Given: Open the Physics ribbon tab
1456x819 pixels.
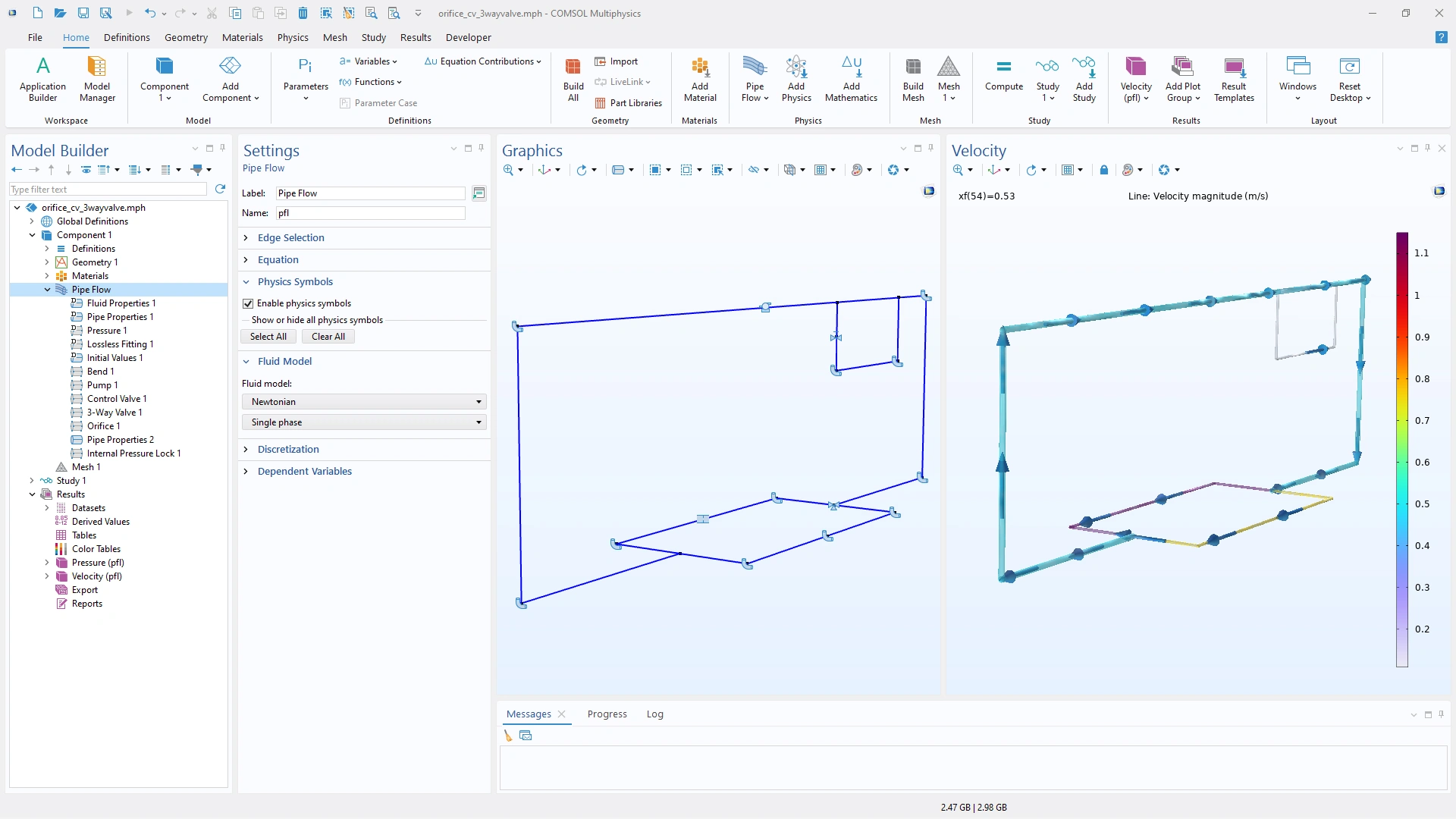Looking at the screenshot, I should click(x=292, y=37).
